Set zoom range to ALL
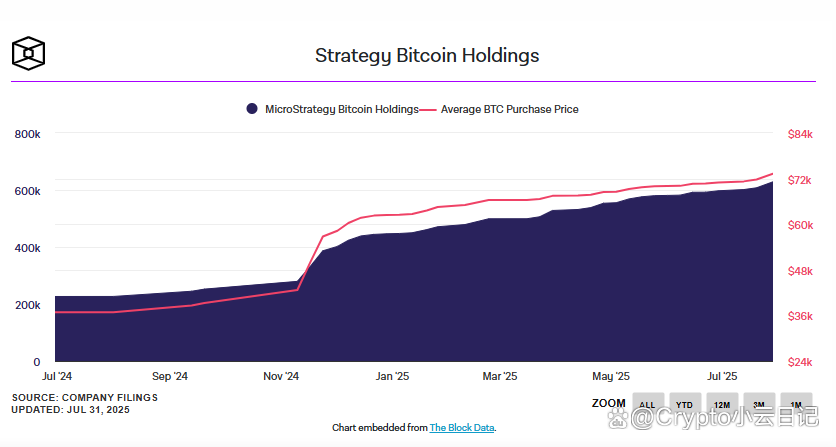Viewport: 836px width, 447px height. [x=647, y=404]
